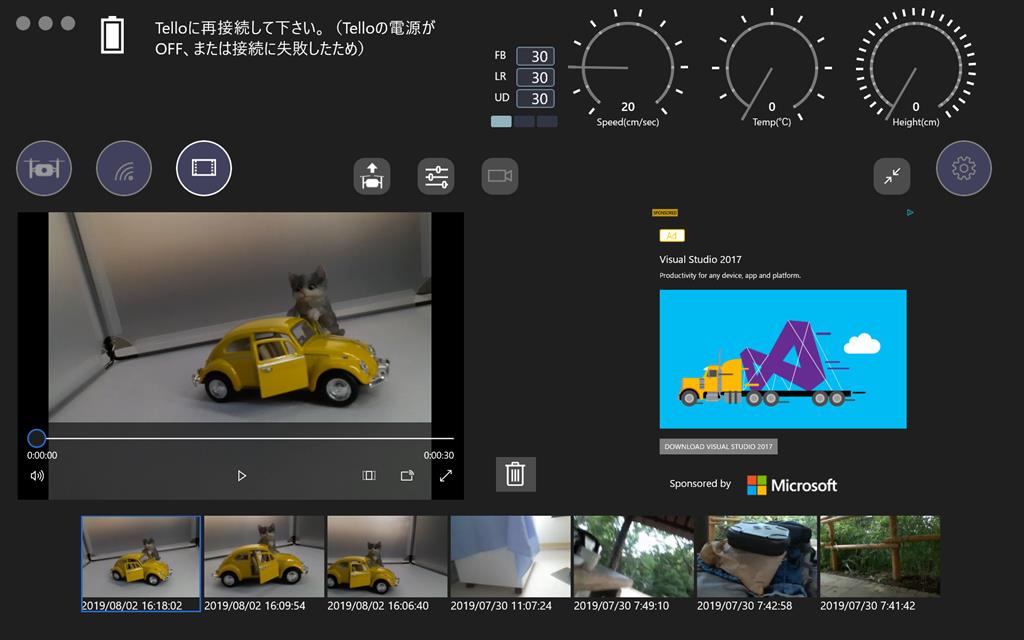This screenshot has width=1024, height=640.
Task: Click the shrink view arrows icon
Action: 892,176
